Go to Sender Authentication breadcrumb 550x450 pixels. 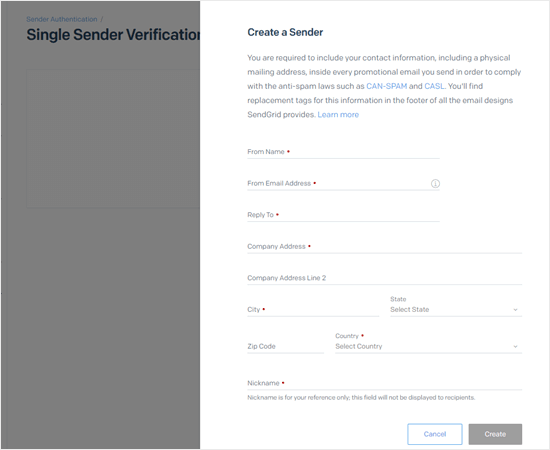[62, 19]
